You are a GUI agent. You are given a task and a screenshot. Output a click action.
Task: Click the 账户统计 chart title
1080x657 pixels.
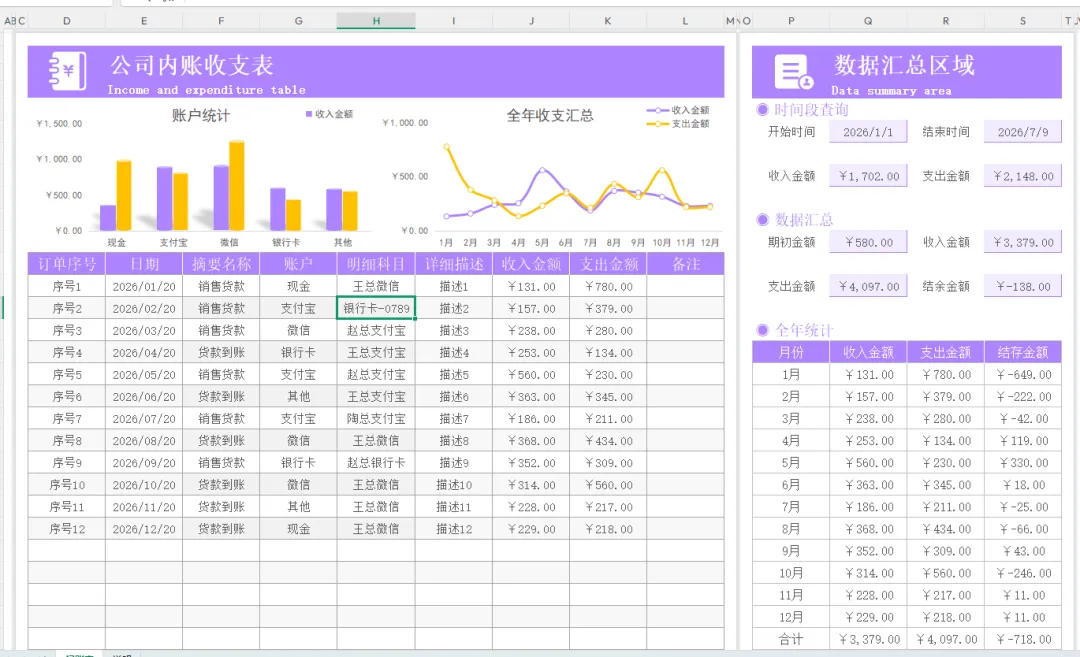click(200, 116)
